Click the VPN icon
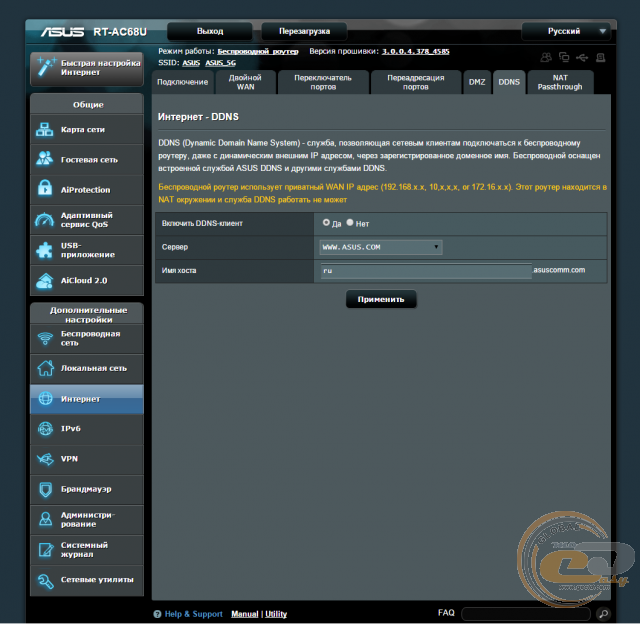 (45, 459)
